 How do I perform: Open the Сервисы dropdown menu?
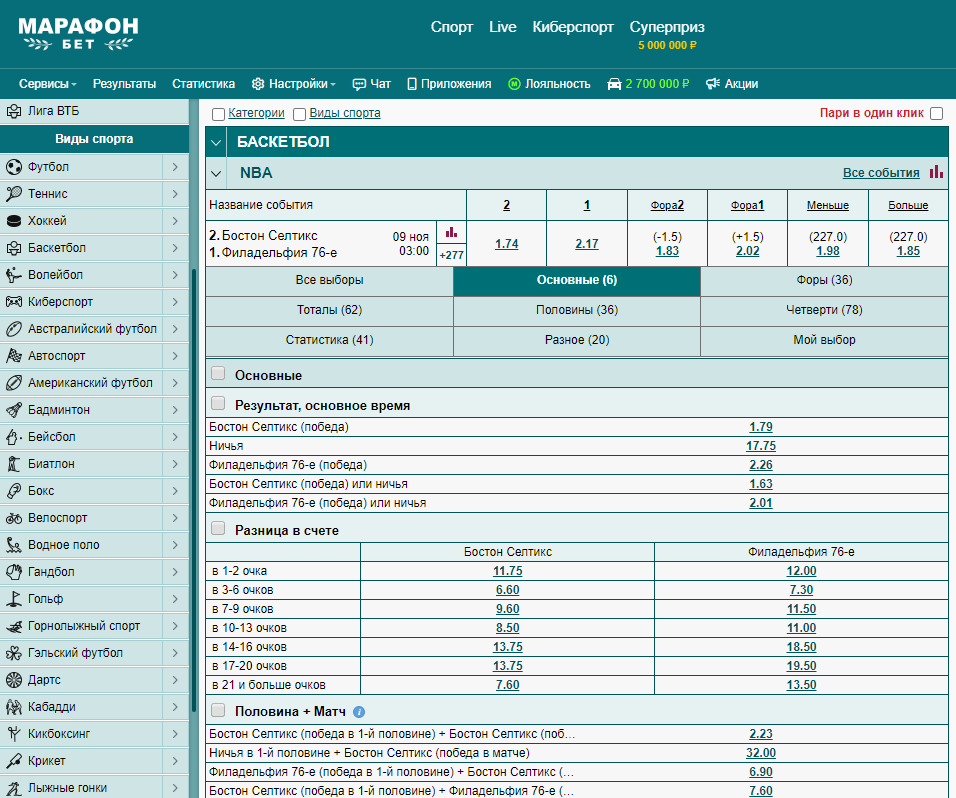pos(48,84)
